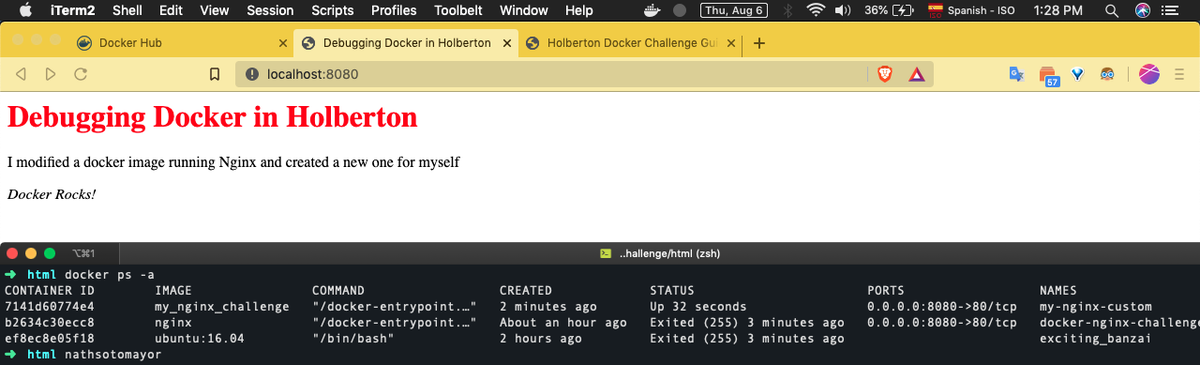
Task: Click container ID ef8ec8e05f18
Action: tap(49, 338)
